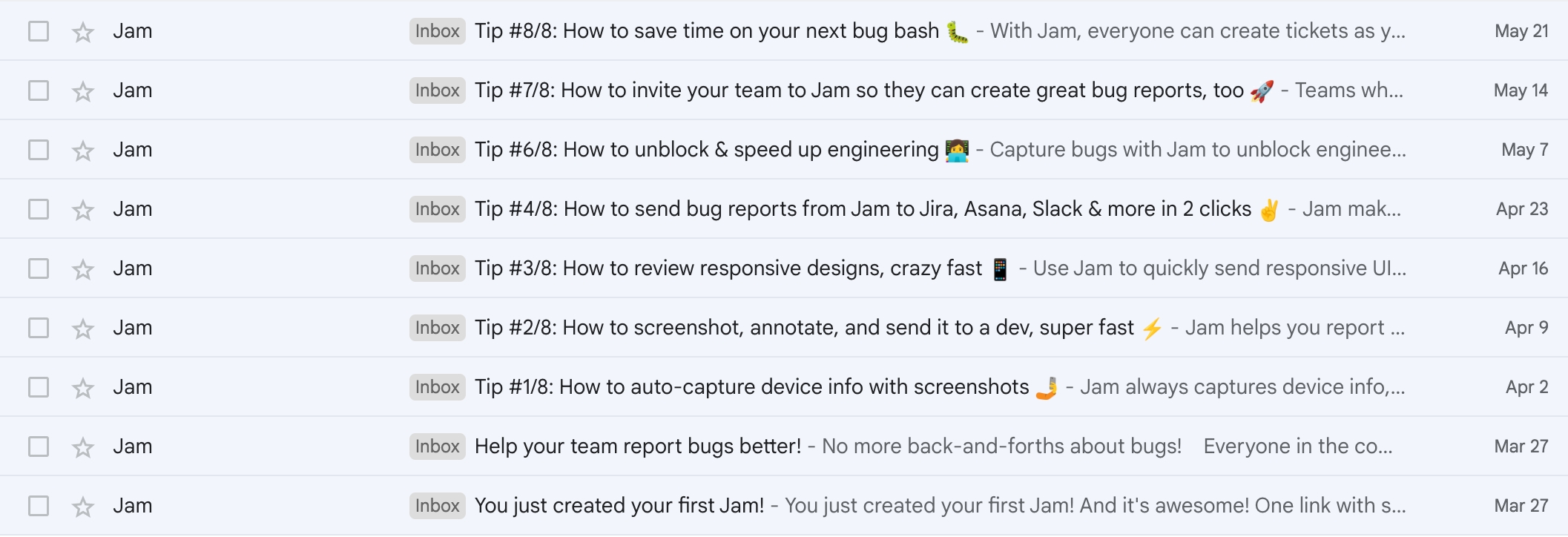Select the Tip #8/8 email checkbox
Viewport: 1568px width, 537px height.
coord(39,31)
